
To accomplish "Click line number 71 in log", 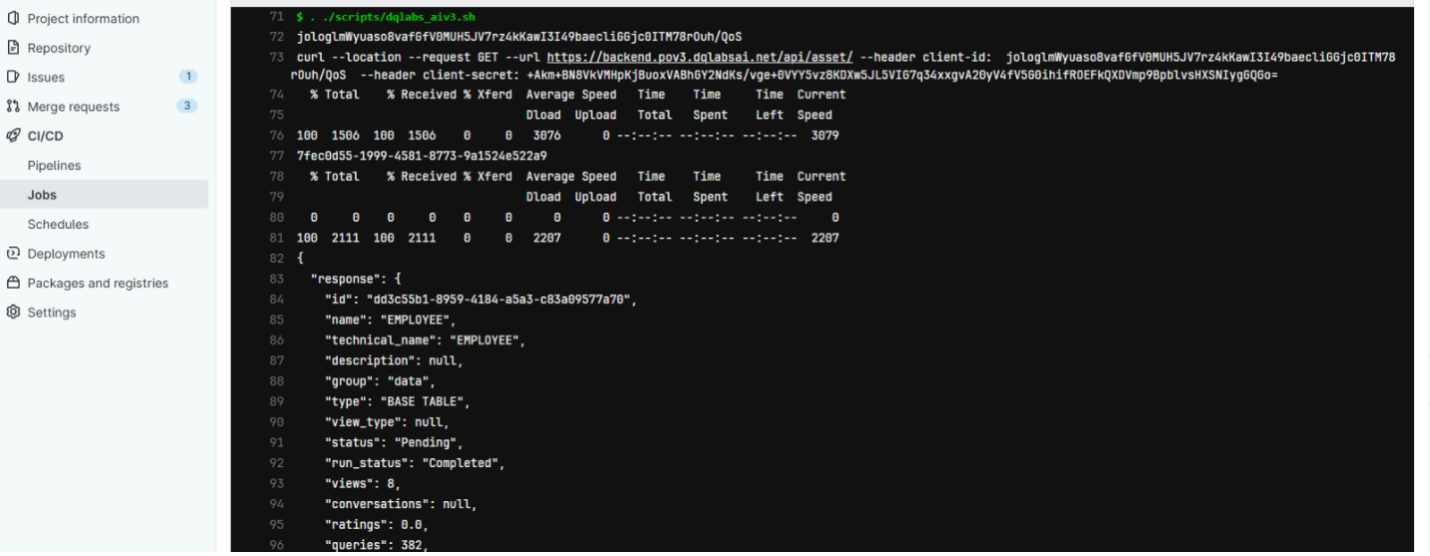I will [277, 18].
